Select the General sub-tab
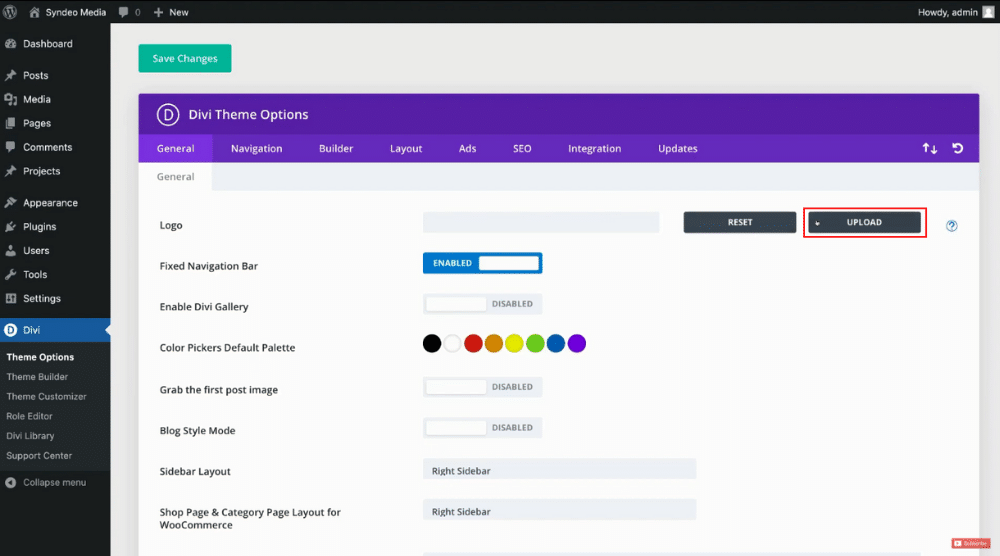 (175, 177)
